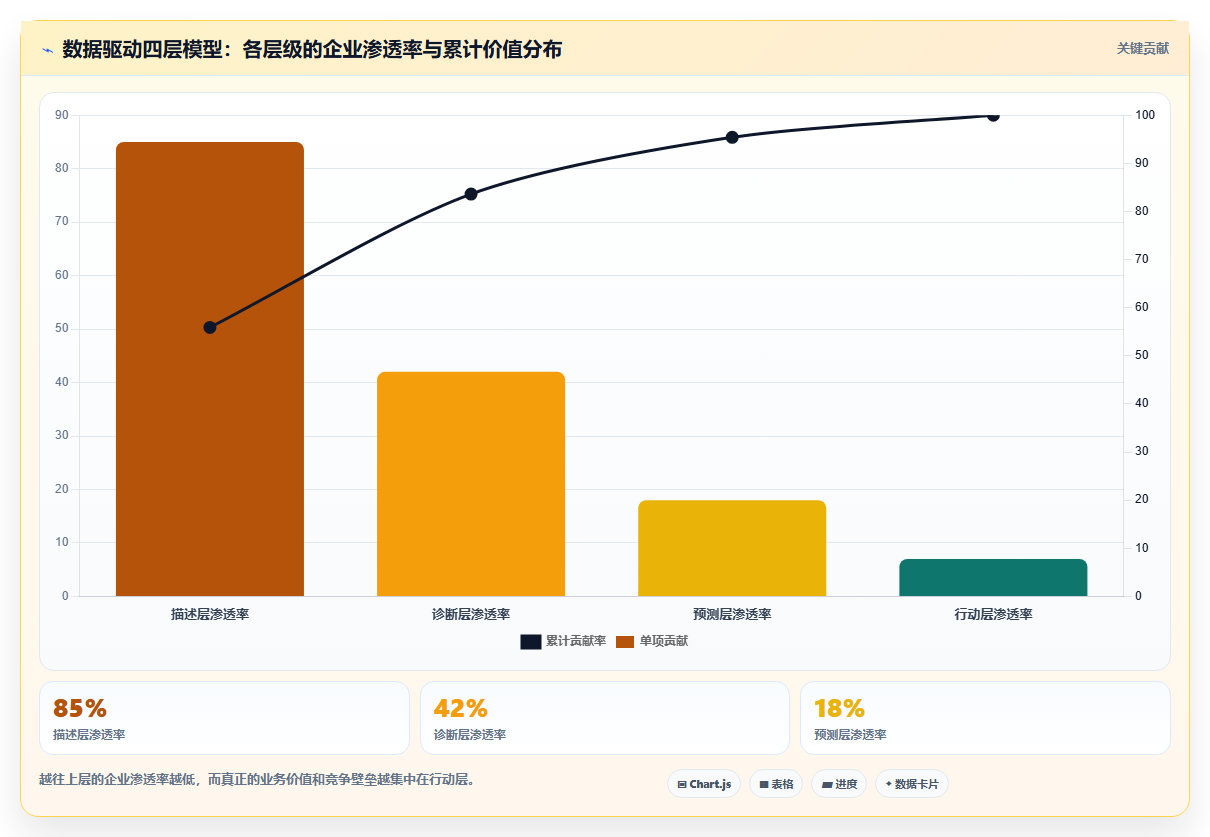Viewport: 1210px width, 837px height.
Task: Select the yellow 预测层渗透率 bar
Action: tap(732, 548)
